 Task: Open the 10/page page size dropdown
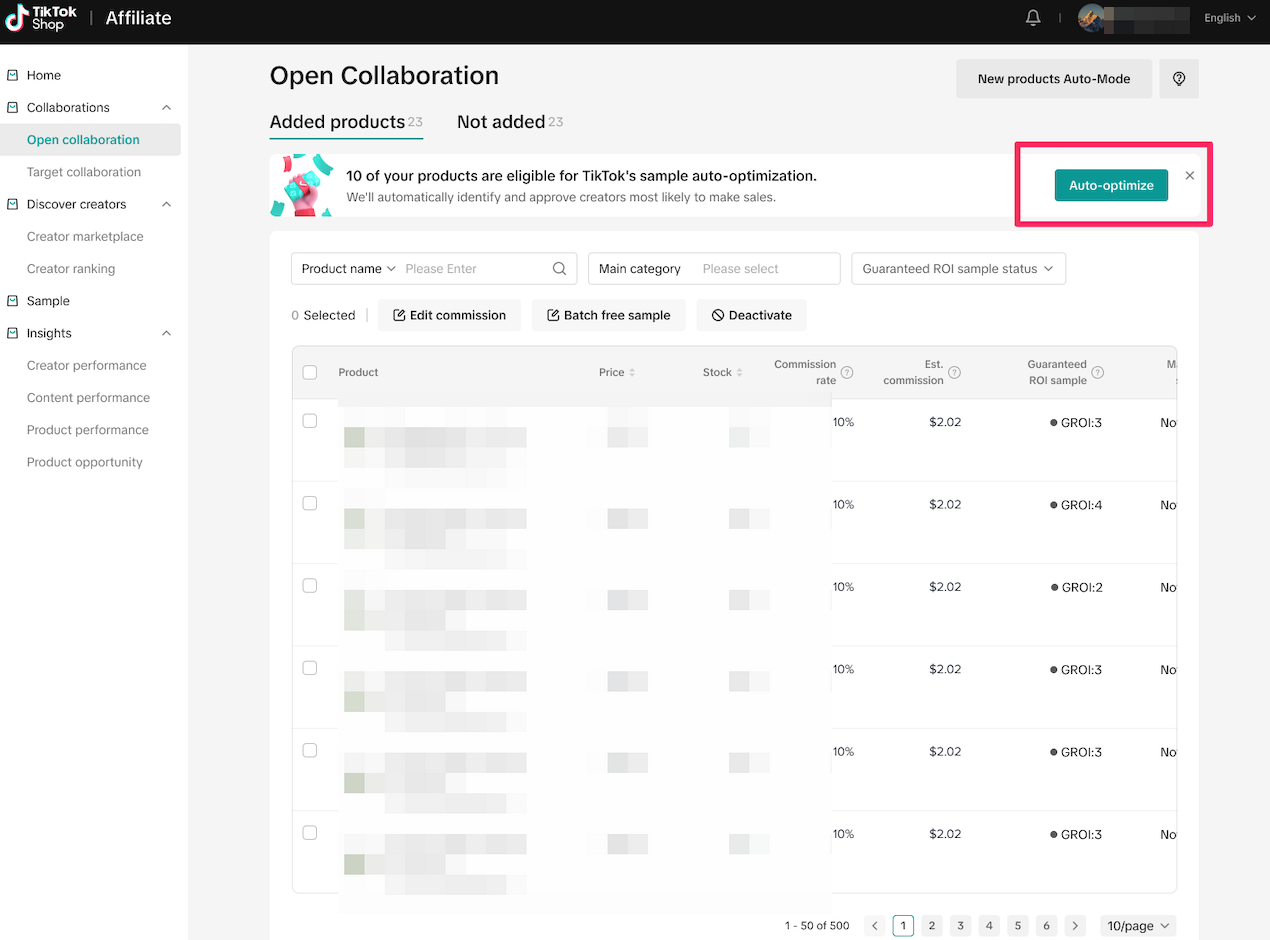tap(1137, 926)
